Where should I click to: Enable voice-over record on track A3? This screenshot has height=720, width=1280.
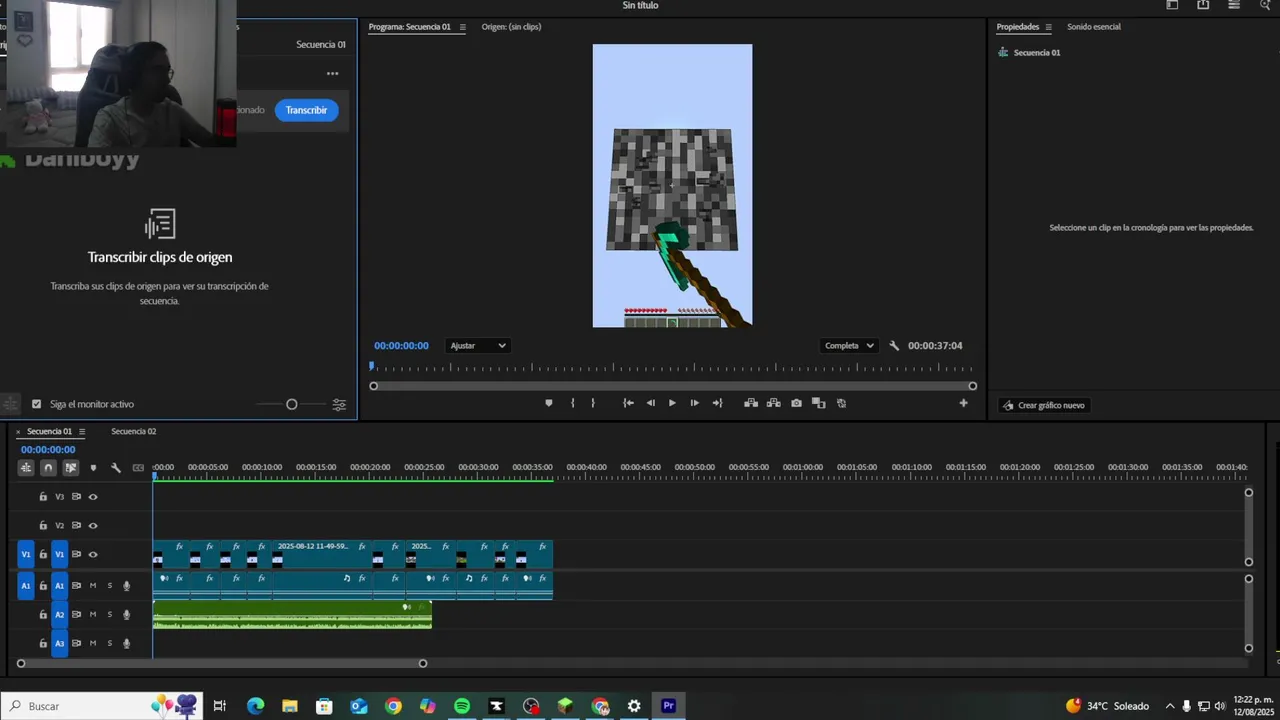(126, 644)
